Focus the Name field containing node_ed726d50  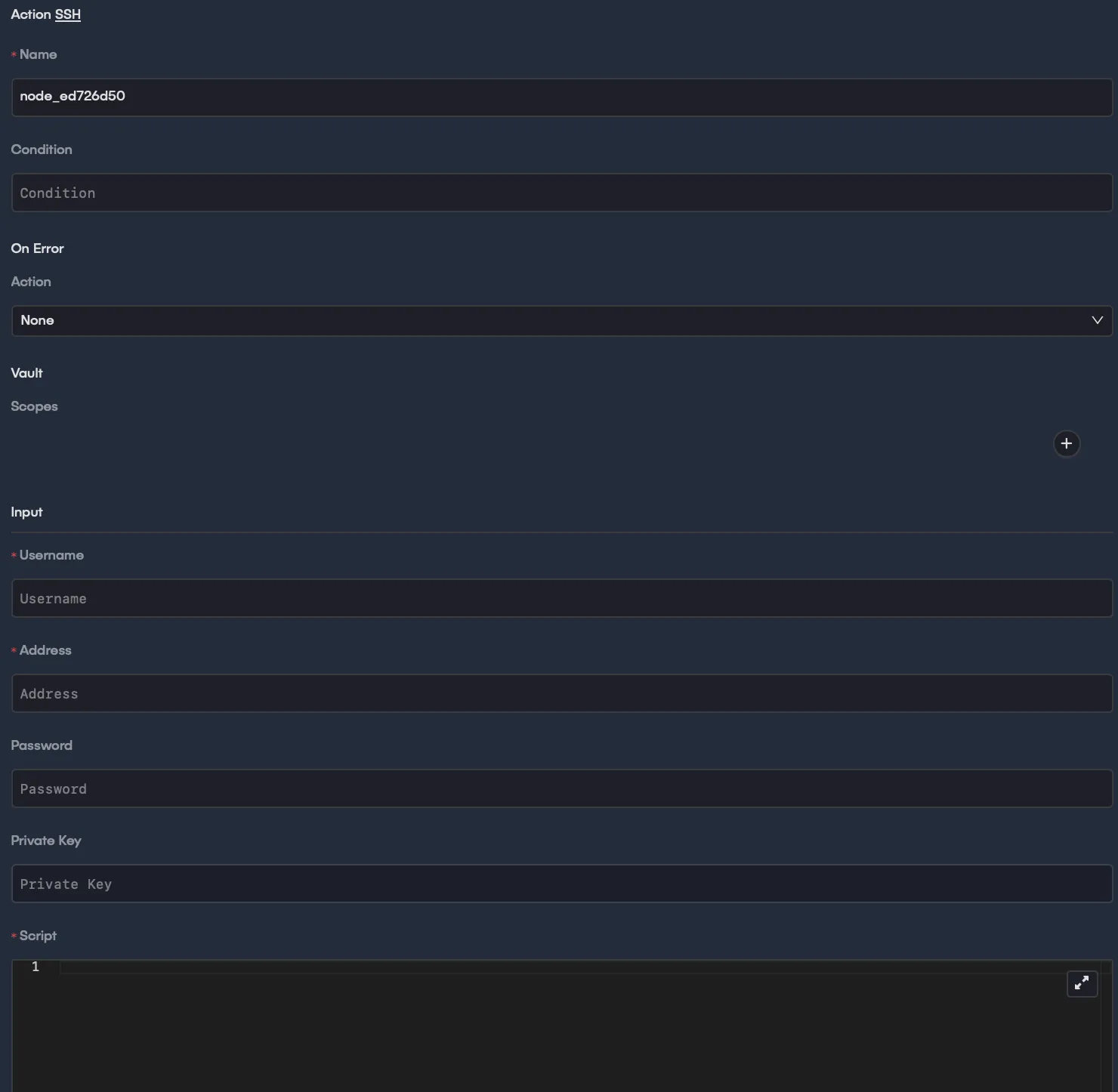561,97
